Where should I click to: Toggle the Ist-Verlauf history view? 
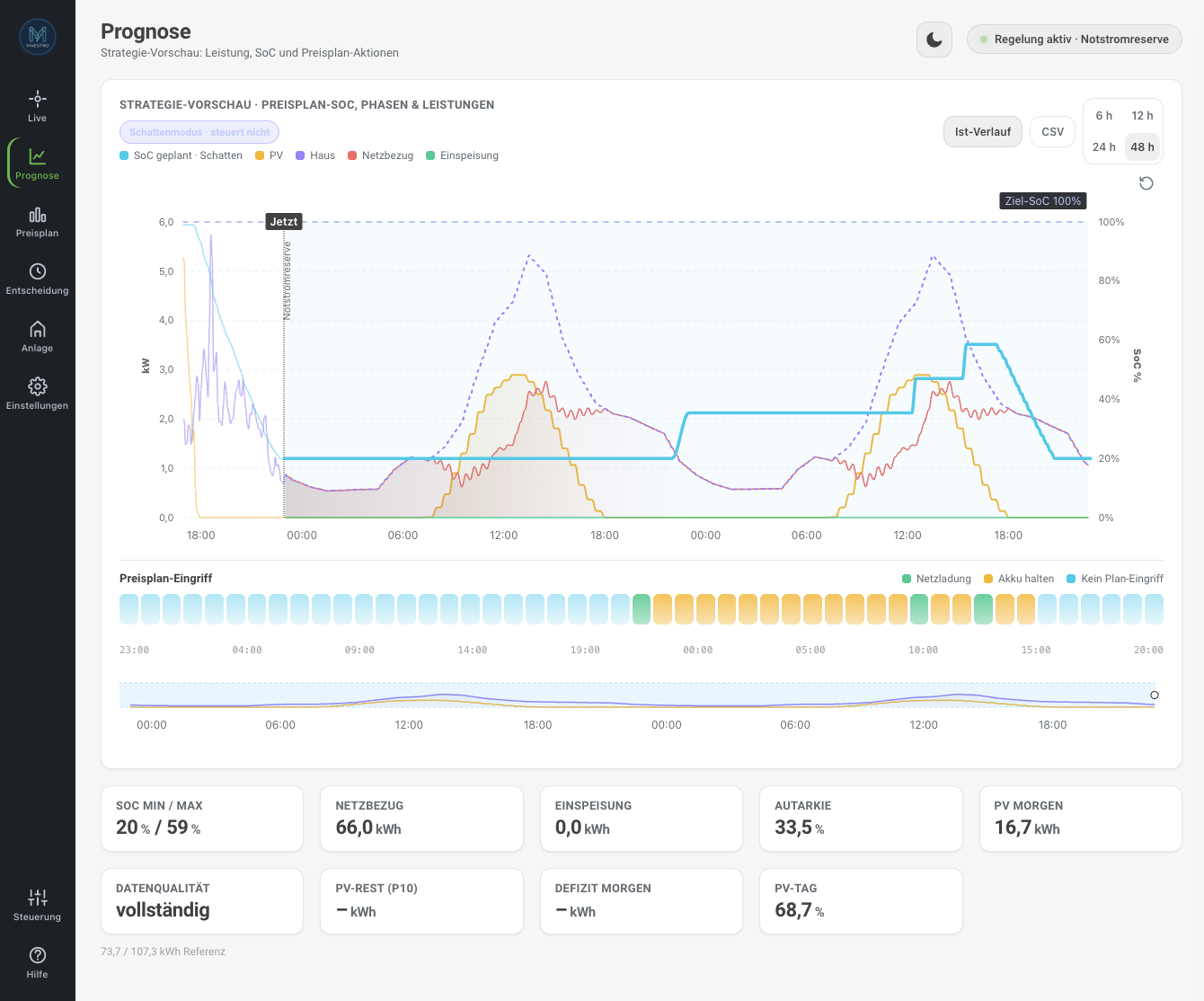(x=983, y=131)
